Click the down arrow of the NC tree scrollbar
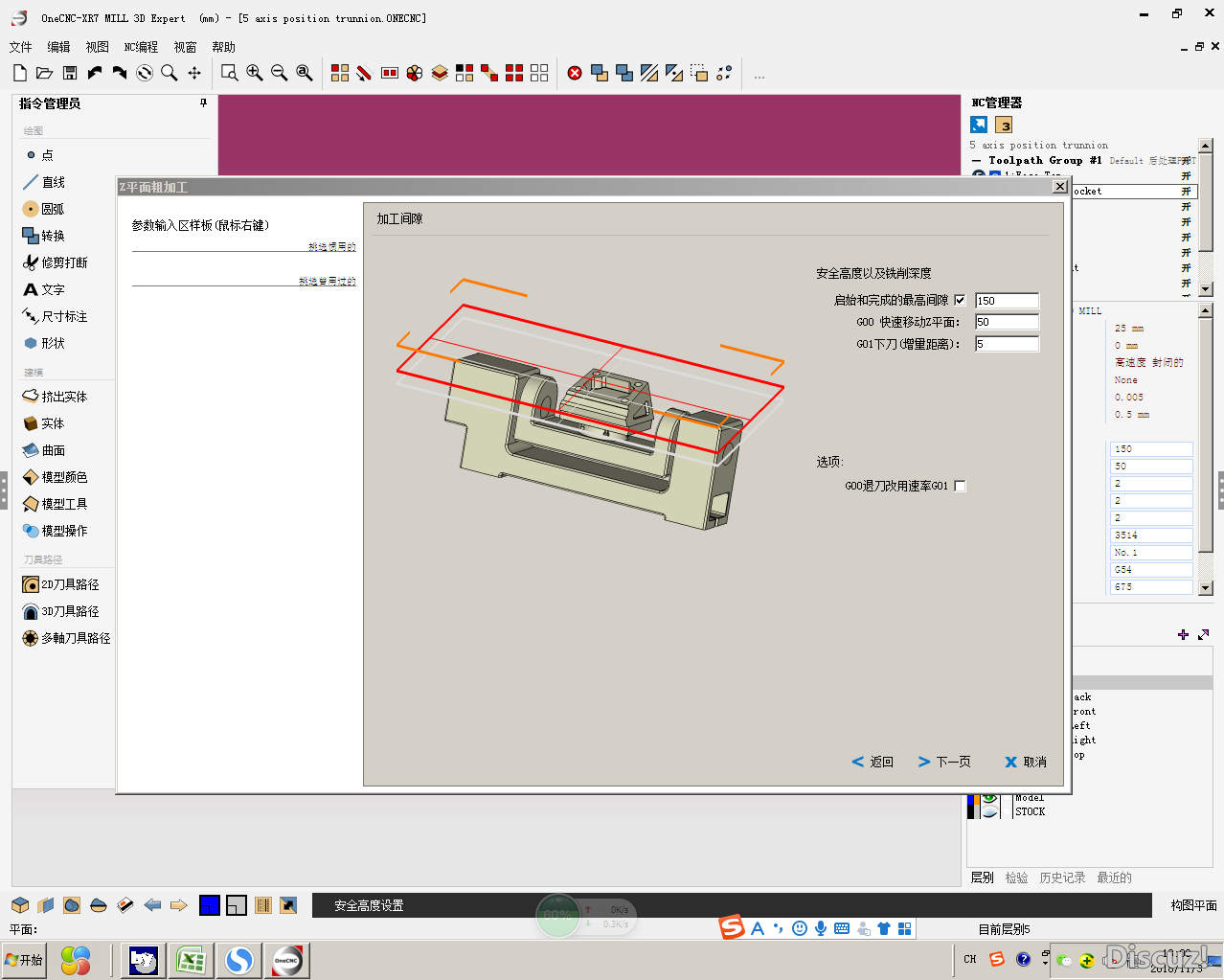Viewport: 1224px width, 980px height. (1206, 291)
